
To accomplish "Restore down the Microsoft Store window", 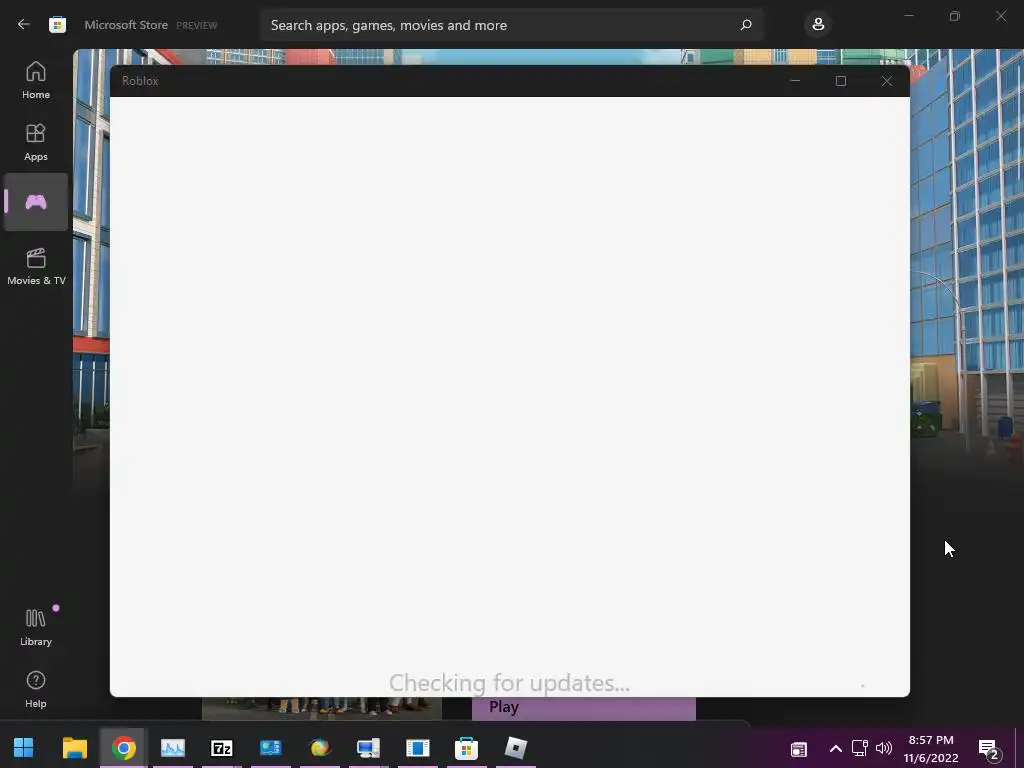I will [x=955, y=16].
